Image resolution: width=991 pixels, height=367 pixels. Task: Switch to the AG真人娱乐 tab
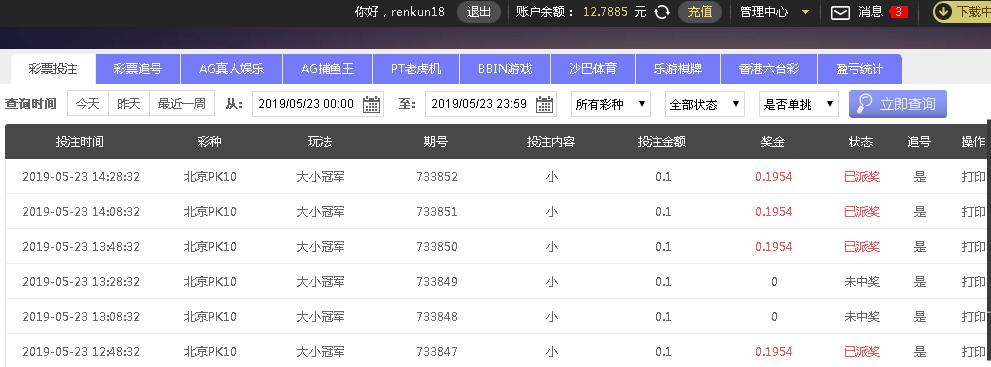point(231,69)
